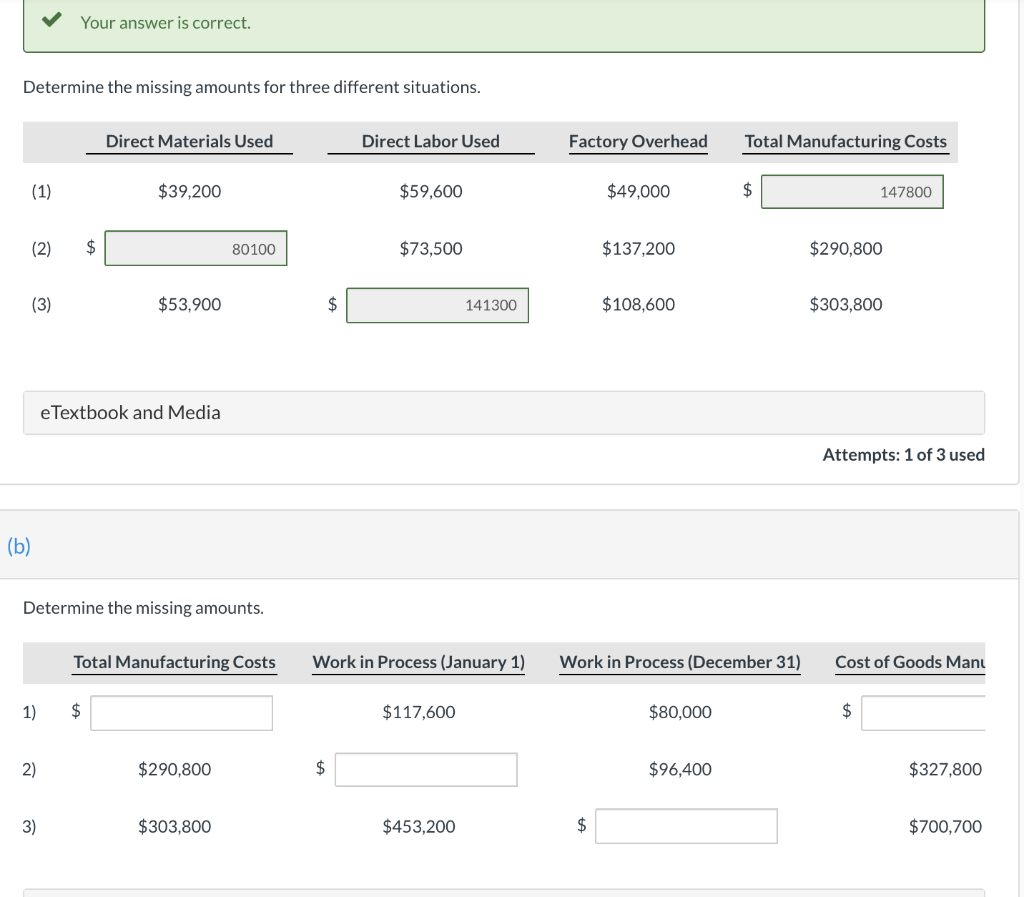
Task: Click 'Total Manufacturing Costs' header in second table
Action: [x=174, y=662]
